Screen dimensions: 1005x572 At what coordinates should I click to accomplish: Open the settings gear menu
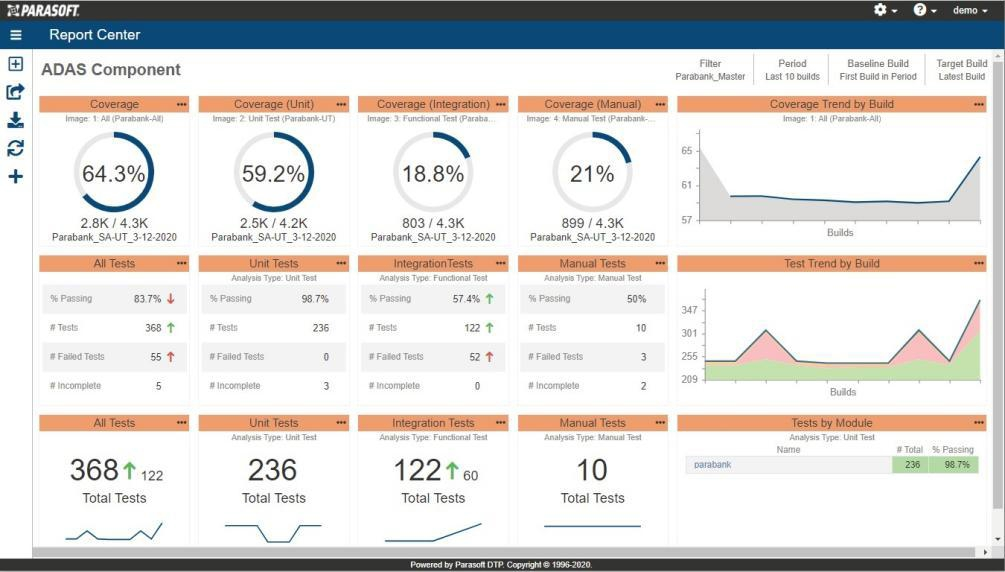click(x=885, y=10)
